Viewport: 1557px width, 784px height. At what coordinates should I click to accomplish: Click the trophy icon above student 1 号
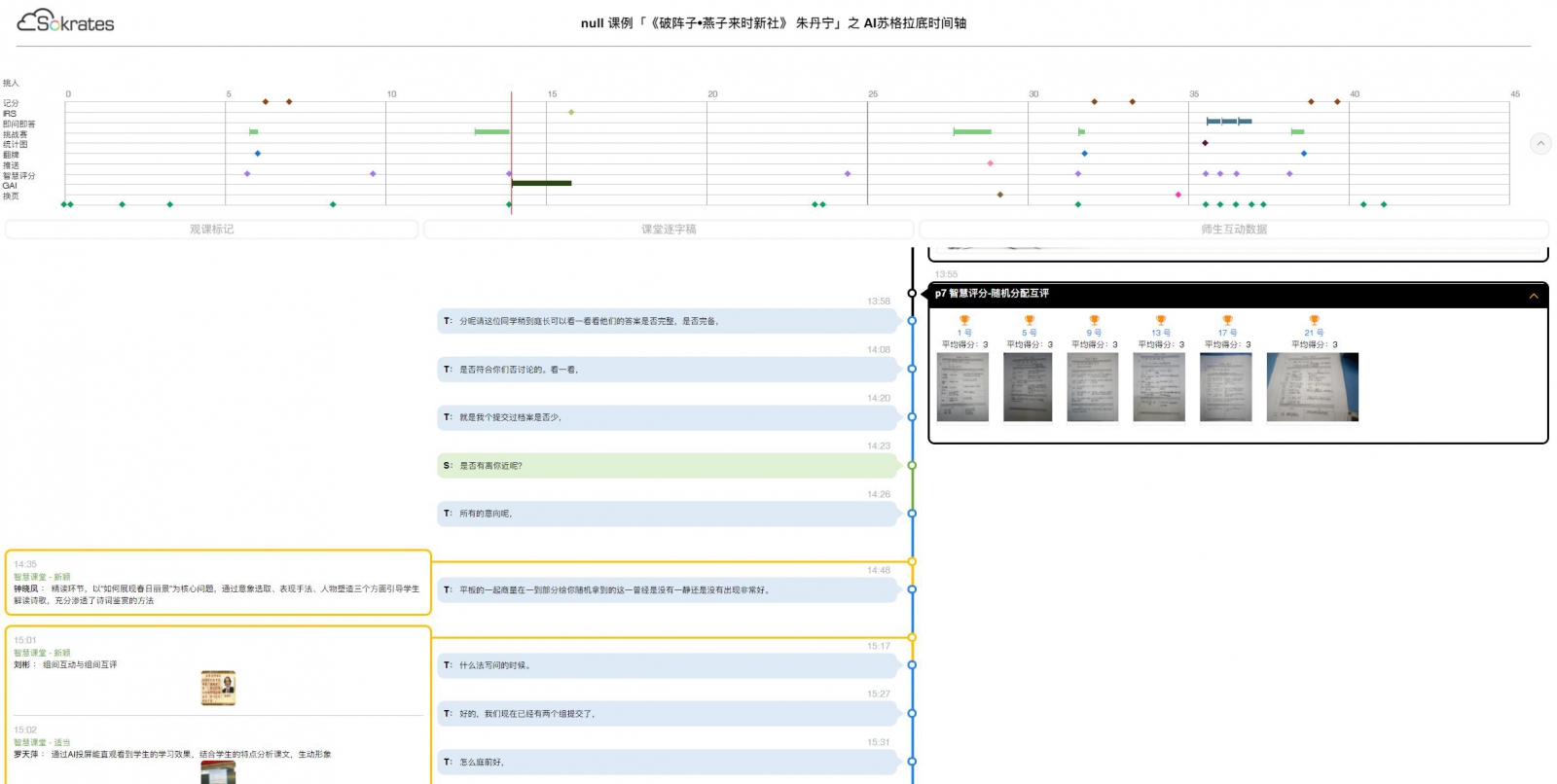(964, 320)
